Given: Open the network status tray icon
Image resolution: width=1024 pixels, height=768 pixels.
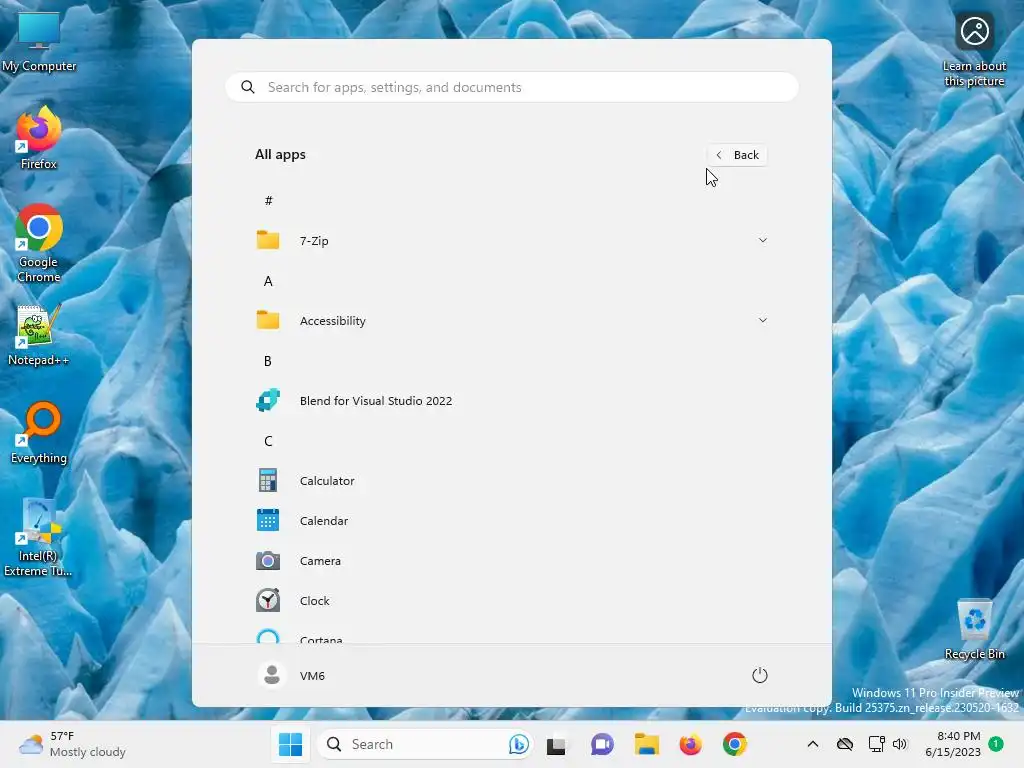Looking at the screenshot, I should (876, 744).
